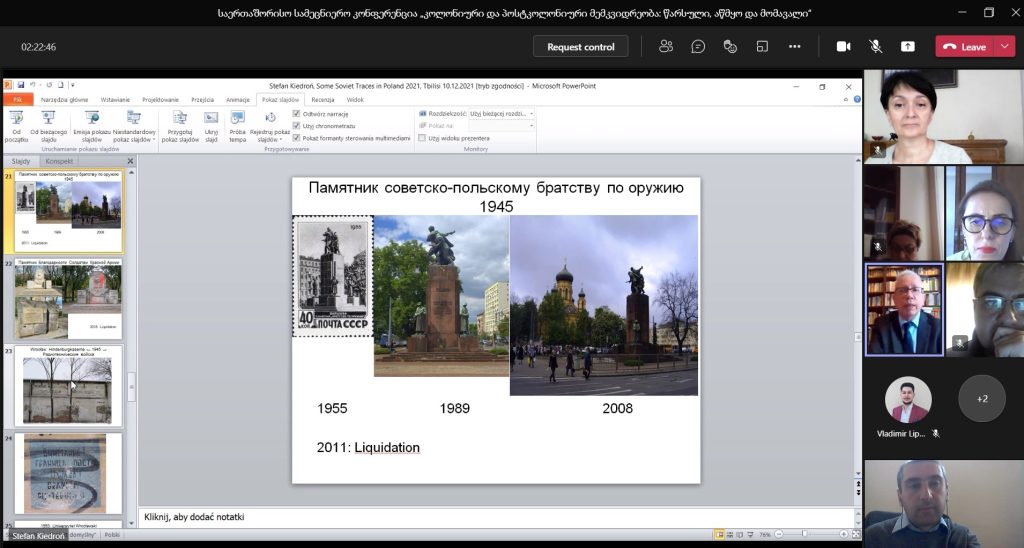1024x548 pixels.
Task: Open PowerPoint help question mark icon
Action: click(857, 100)
